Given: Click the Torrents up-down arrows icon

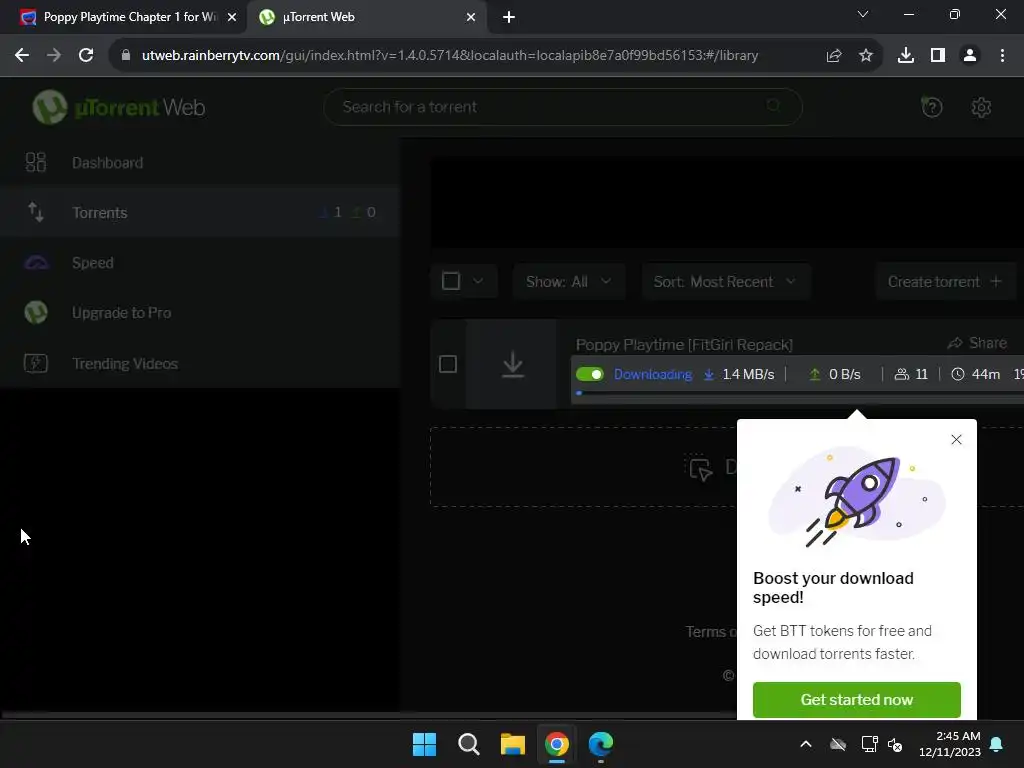Looking at the screenshot, I should click(x=35, y=212).
